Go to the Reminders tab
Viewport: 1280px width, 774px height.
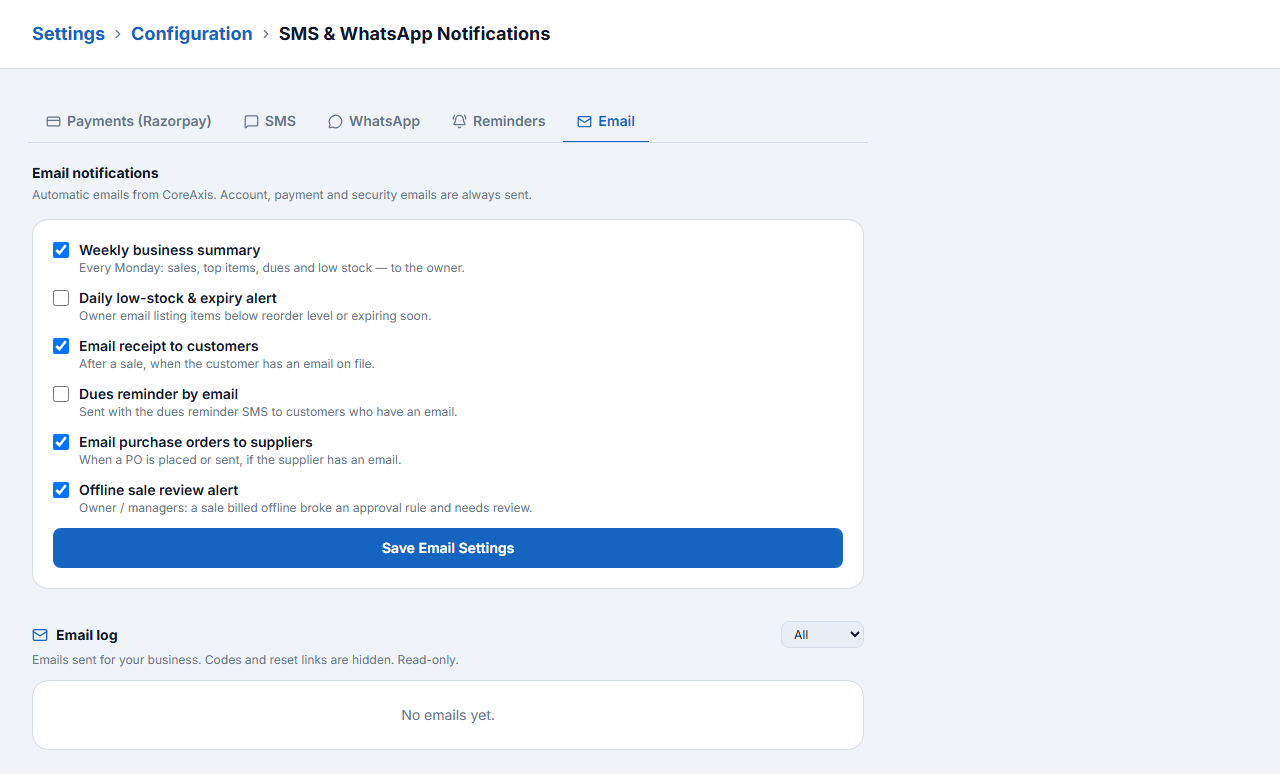pyautogui.click(x=498, y=121)
